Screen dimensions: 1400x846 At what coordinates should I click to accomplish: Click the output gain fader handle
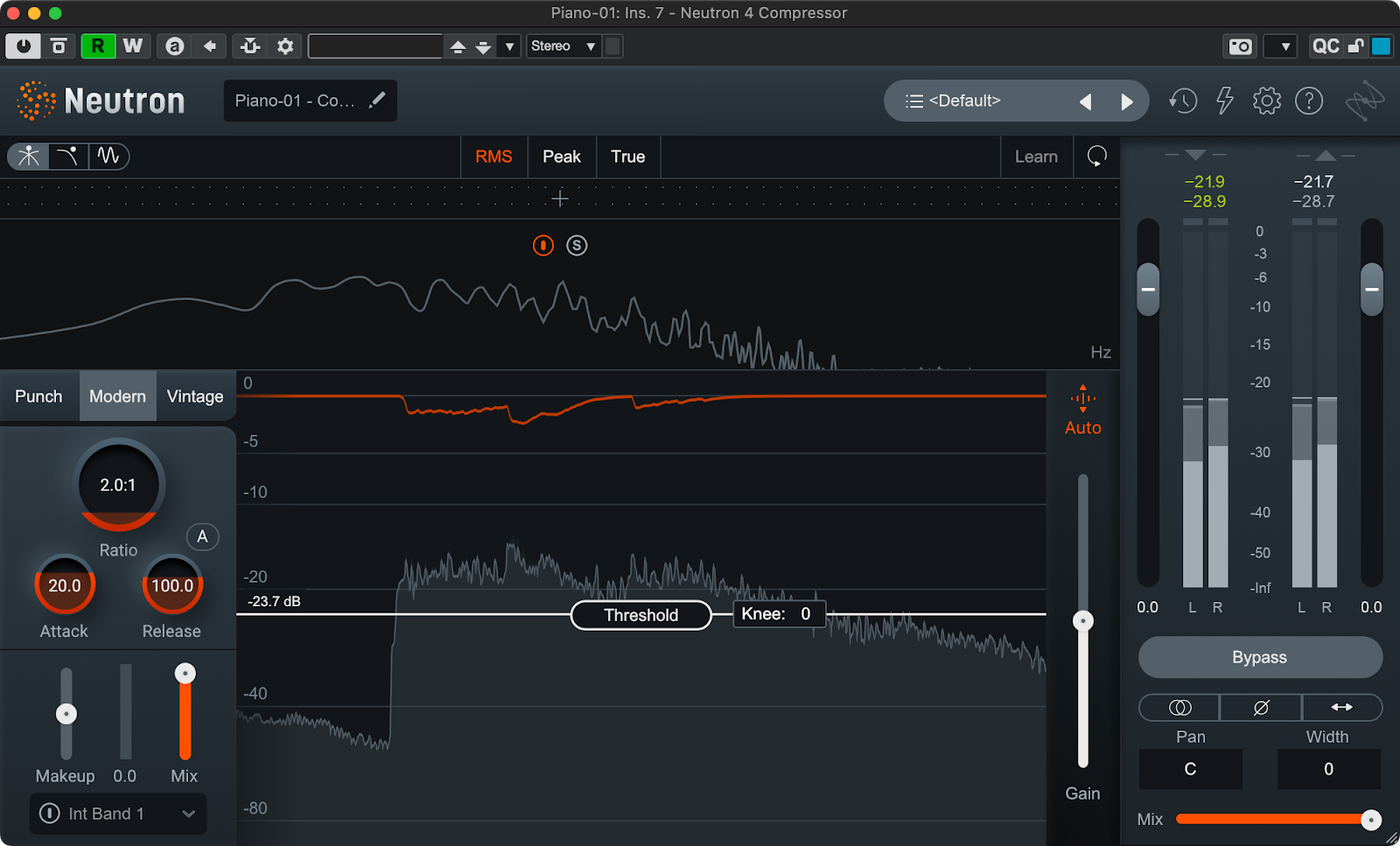(x=1371, y=290)
